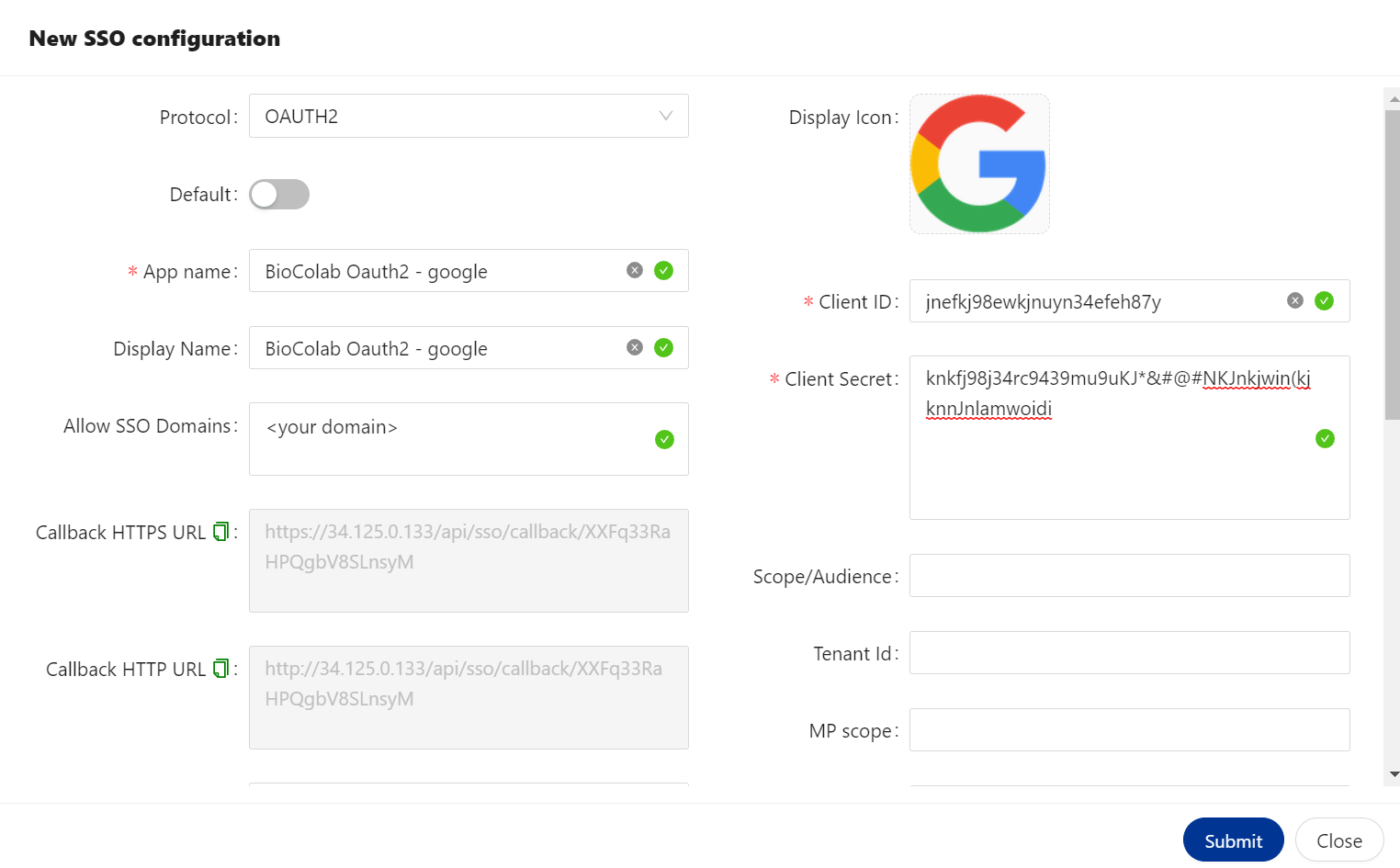This screenshot has width=1400, height=868.
Task: Click the 'New SSO configuration' title
Action: click(x=154, y=38)
